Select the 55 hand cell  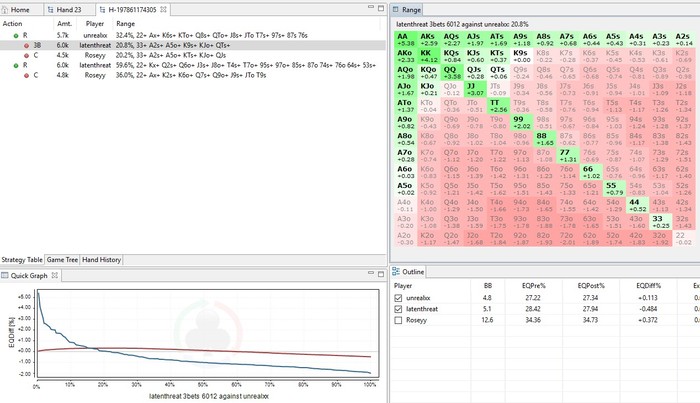coord(614,189)
